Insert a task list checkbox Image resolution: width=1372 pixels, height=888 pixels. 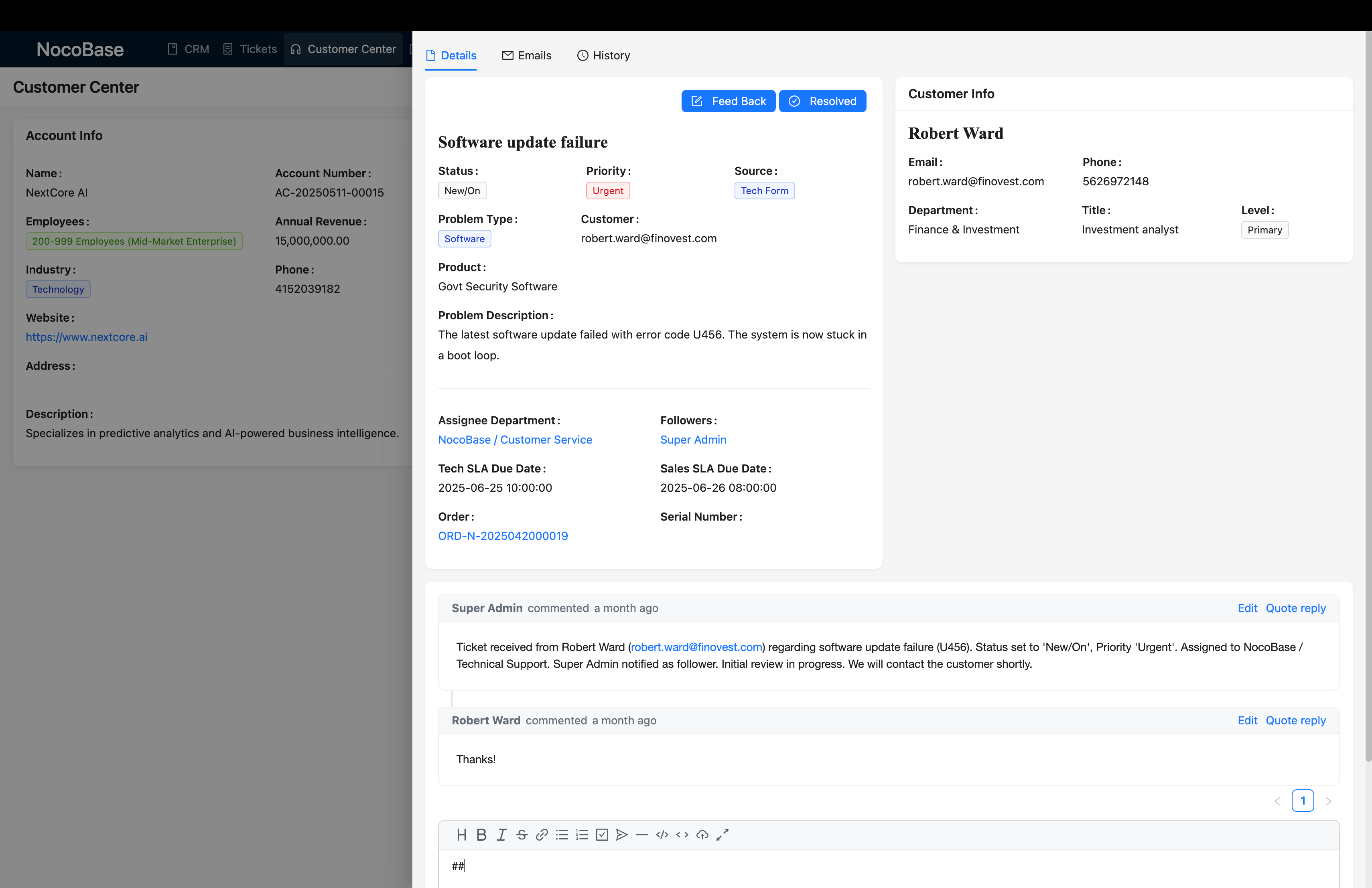coord(602,834)
